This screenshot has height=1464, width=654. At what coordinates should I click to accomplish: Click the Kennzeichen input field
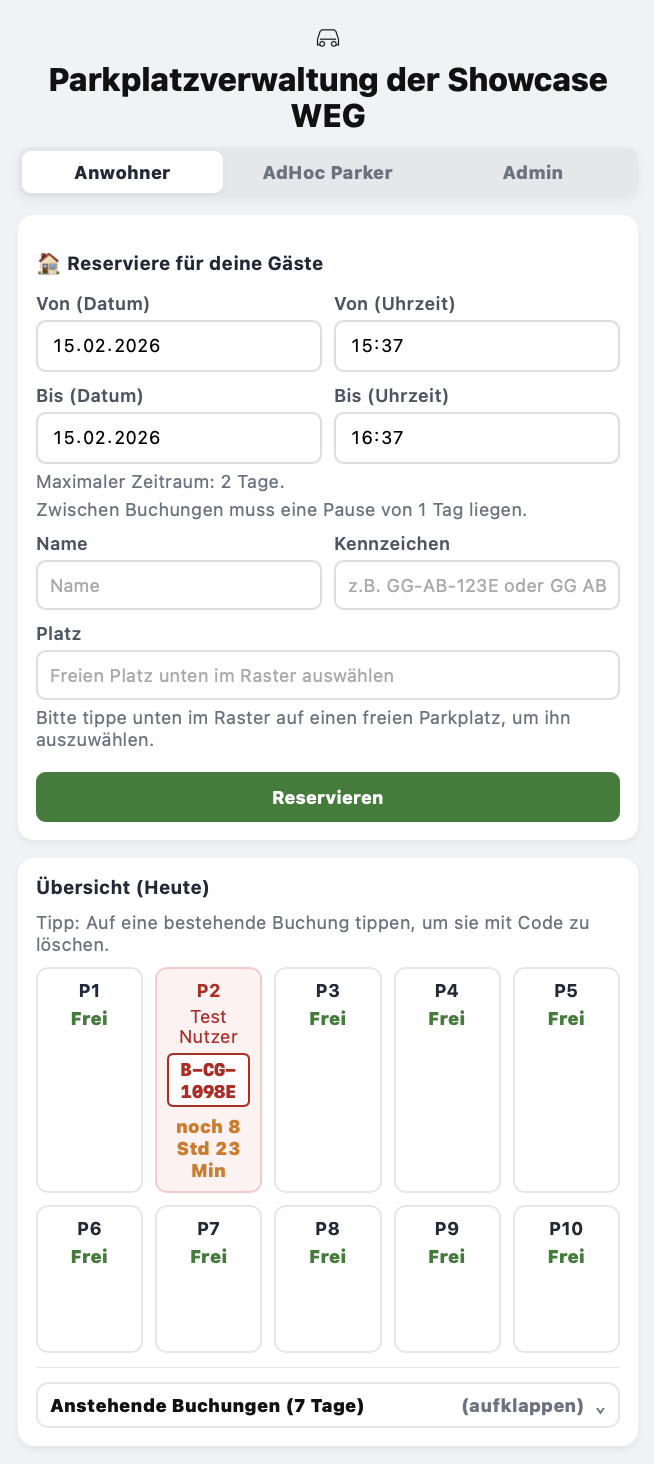point(476,585)
